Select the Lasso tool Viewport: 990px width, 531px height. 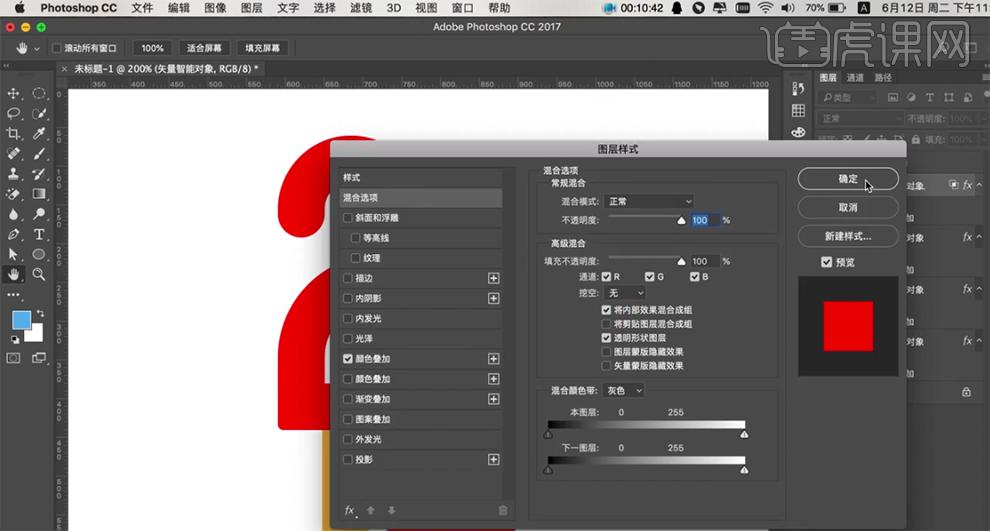pos(13,114)
